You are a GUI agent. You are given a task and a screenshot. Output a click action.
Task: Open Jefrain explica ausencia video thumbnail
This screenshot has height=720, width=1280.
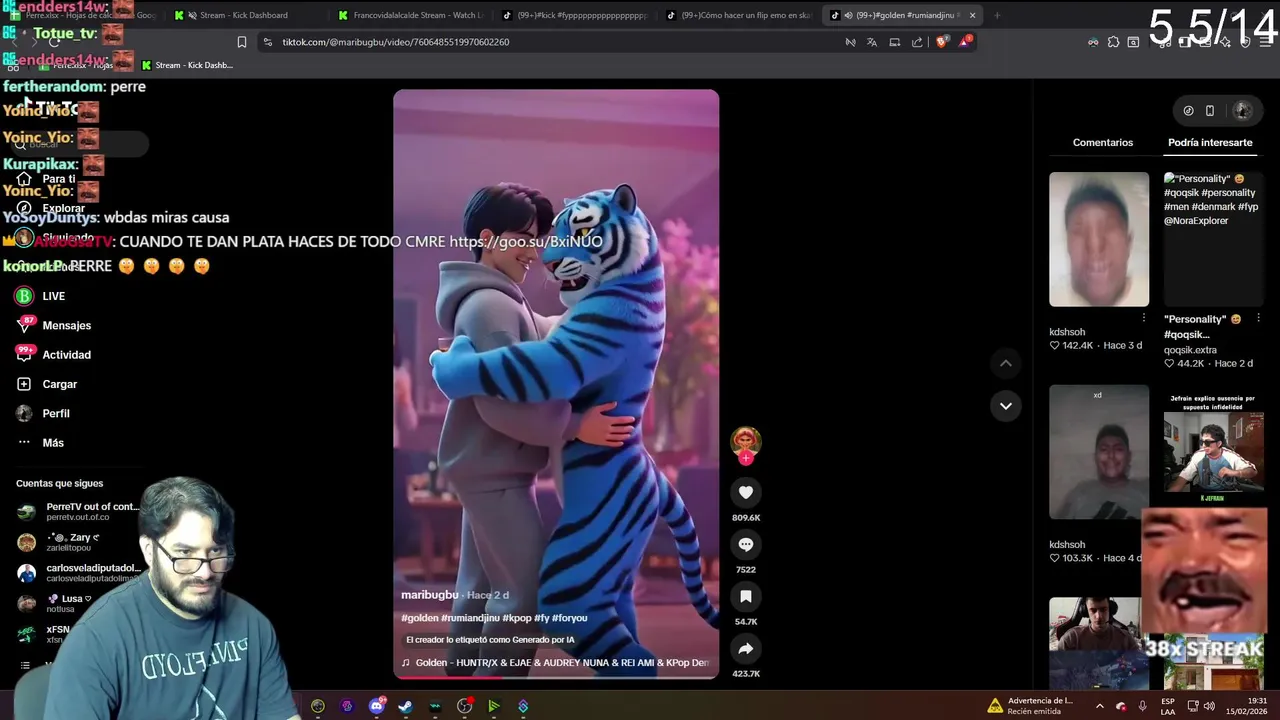[x=1213, y=447]
